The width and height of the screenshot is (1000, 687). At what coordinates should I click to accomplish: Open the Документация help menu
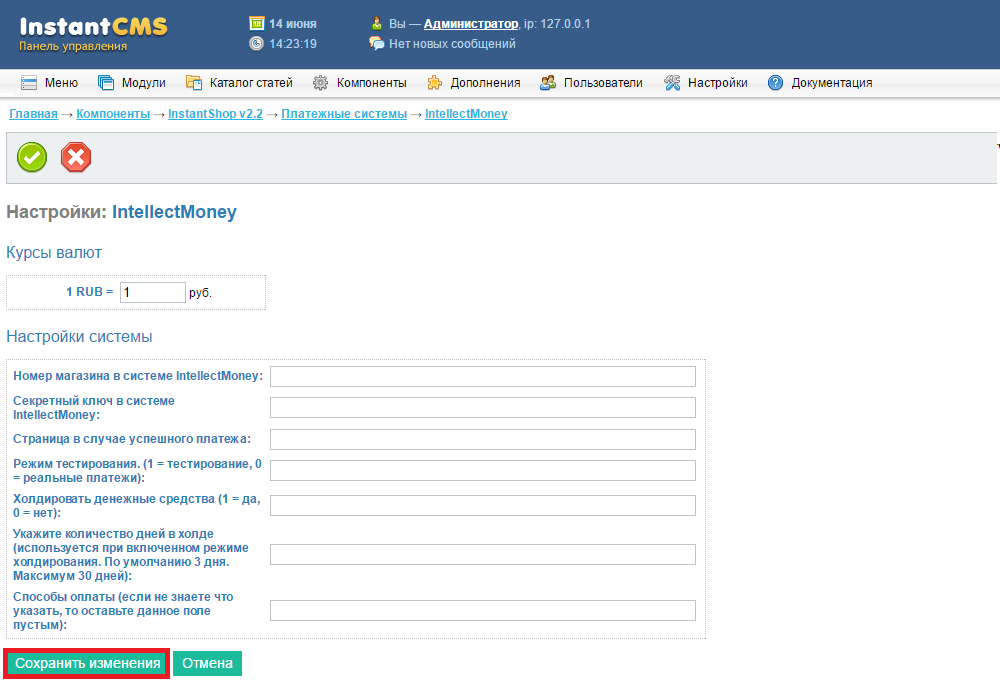click(820, 83)
